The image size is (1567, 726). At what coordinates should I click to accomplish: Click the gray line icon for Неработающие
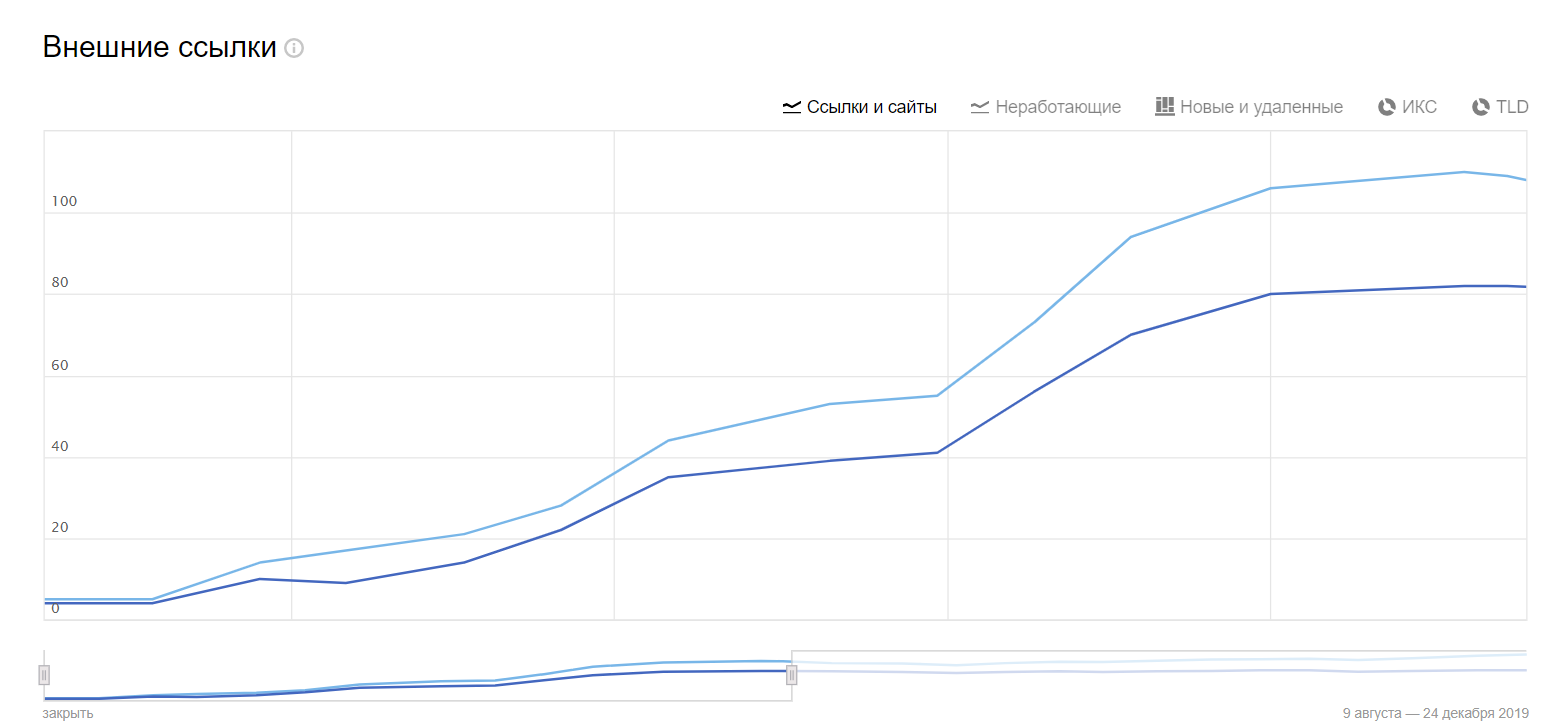pyautogui.click(x=980, y=107)
